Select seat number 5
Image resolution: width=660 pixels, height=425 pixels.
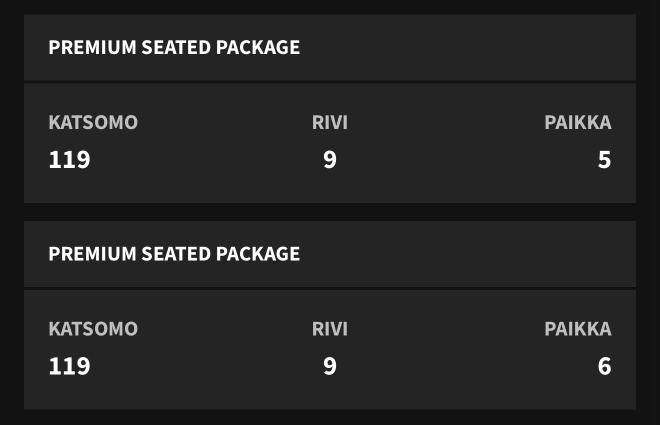click(604, 160)
